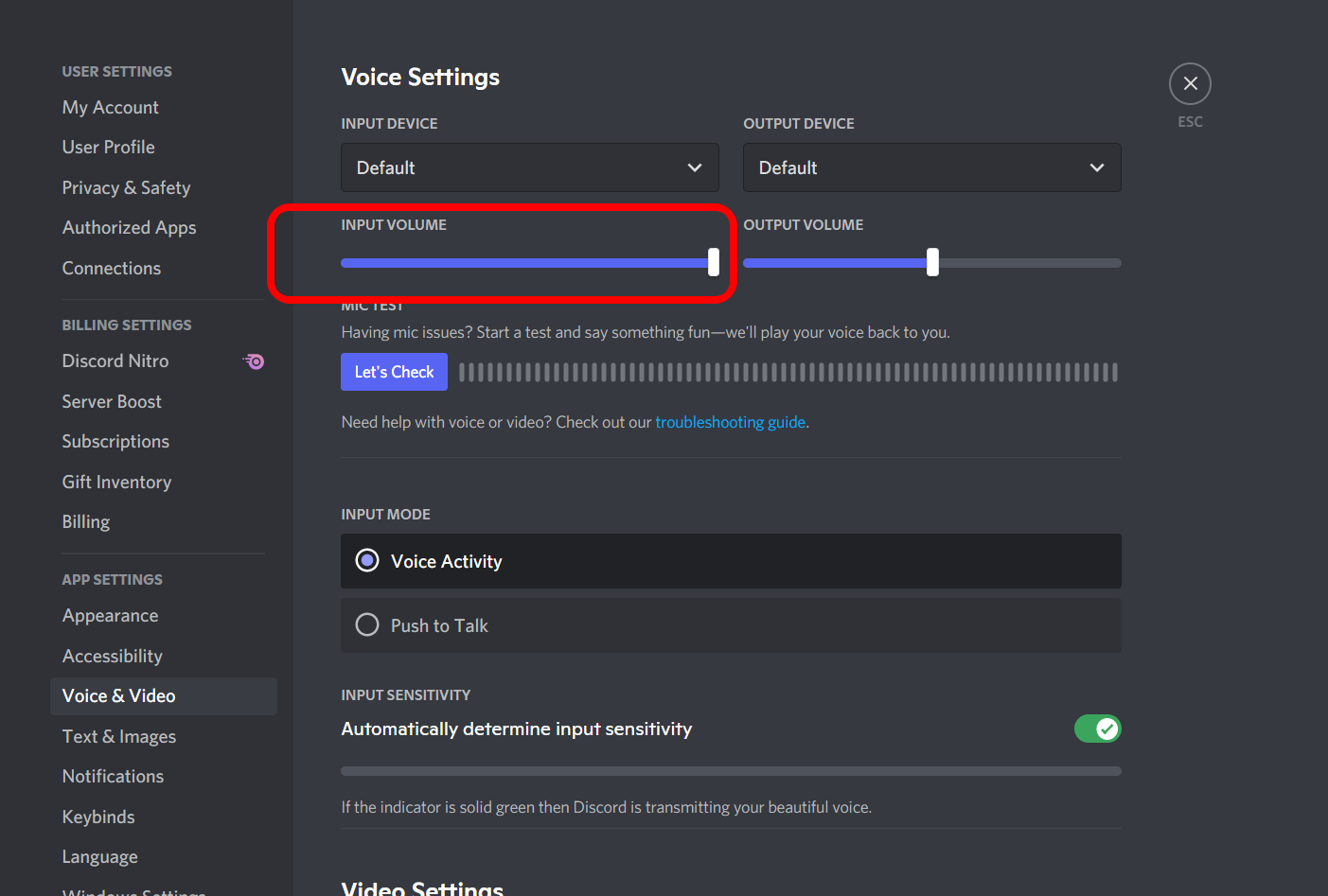Click the input sensitivity indicator bar
Image resolution: width=1328 pixels, height=896 pixels.
(731, 771)
